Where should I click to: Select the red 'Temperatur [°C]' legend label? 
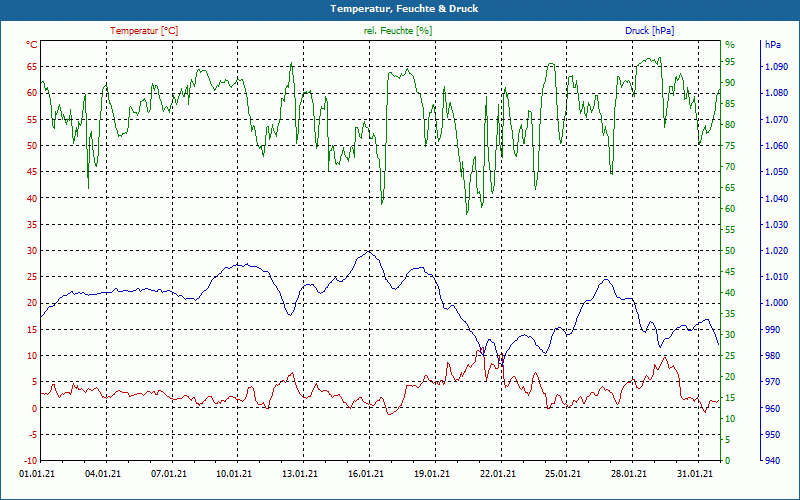[x=144, y=31]
